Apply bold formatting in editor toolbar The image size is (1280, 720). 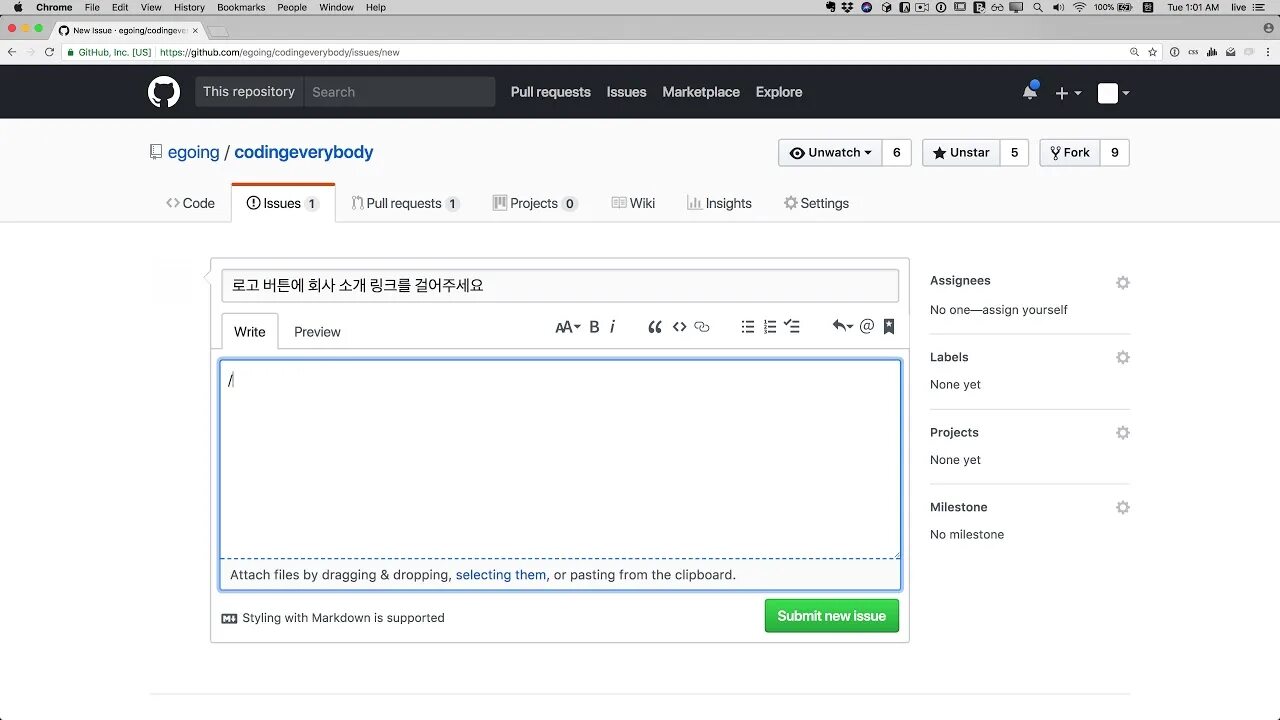pyautogui.click(x=594, y=327)
